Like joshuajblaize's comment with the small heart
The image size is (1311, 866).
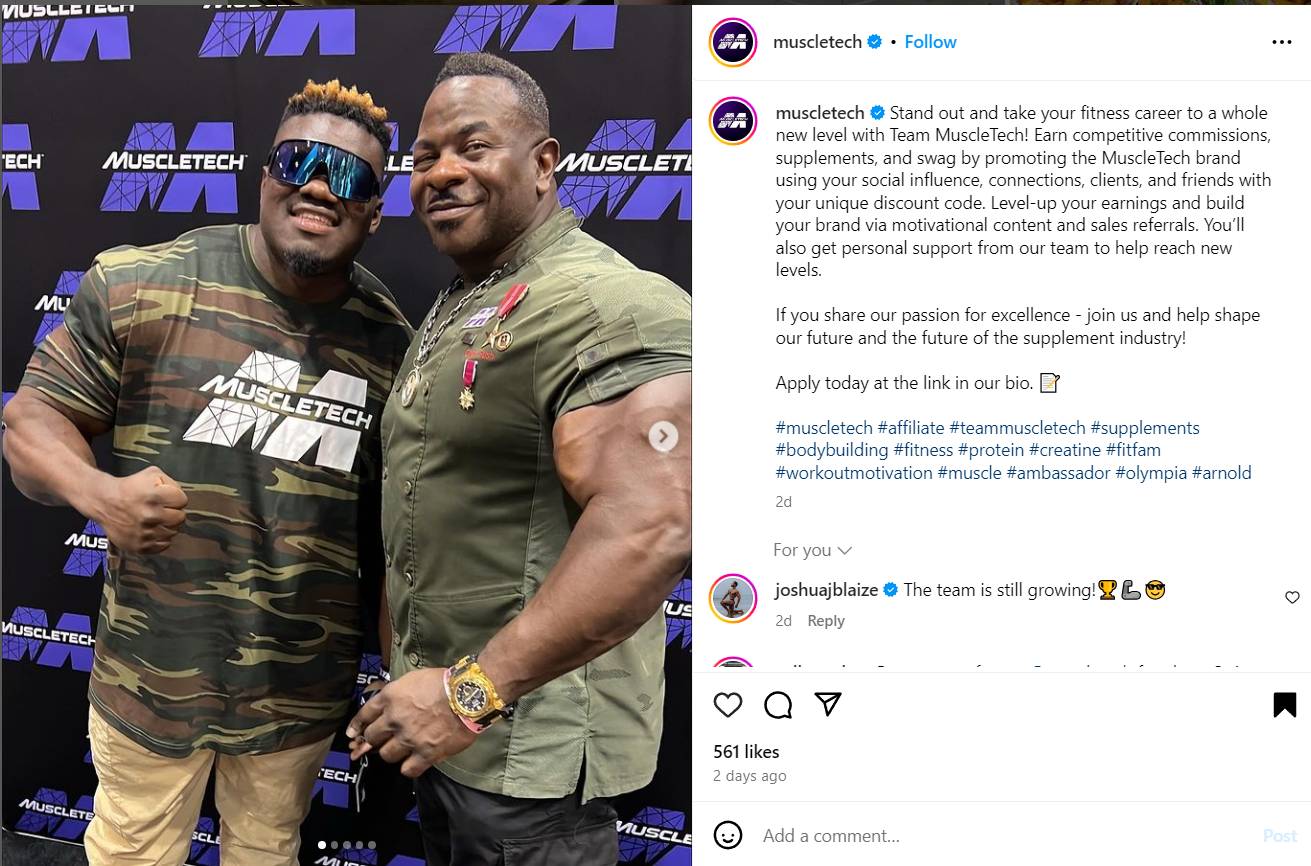(x=1292, y=597)
